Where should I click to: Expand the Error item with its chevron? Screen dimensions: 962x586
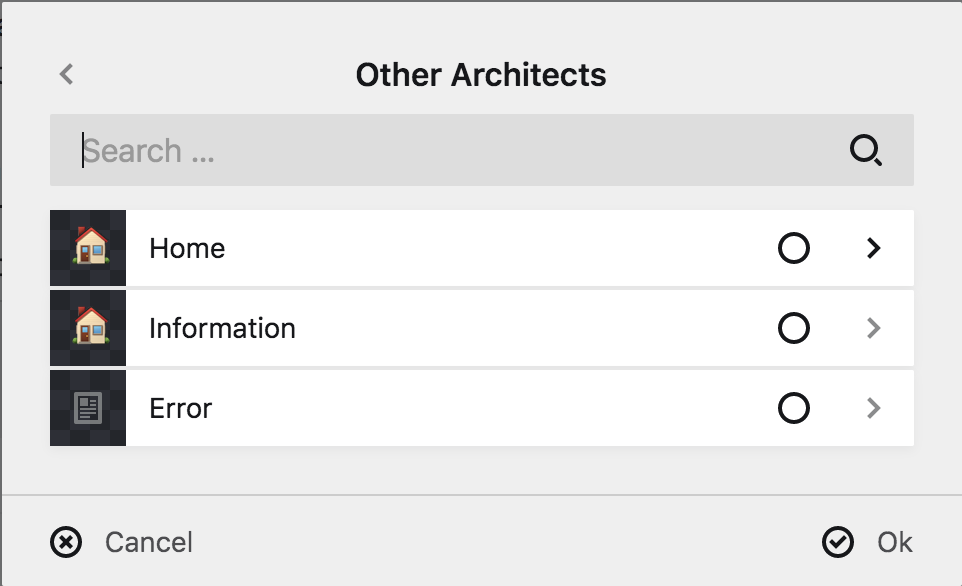(874, 408)
